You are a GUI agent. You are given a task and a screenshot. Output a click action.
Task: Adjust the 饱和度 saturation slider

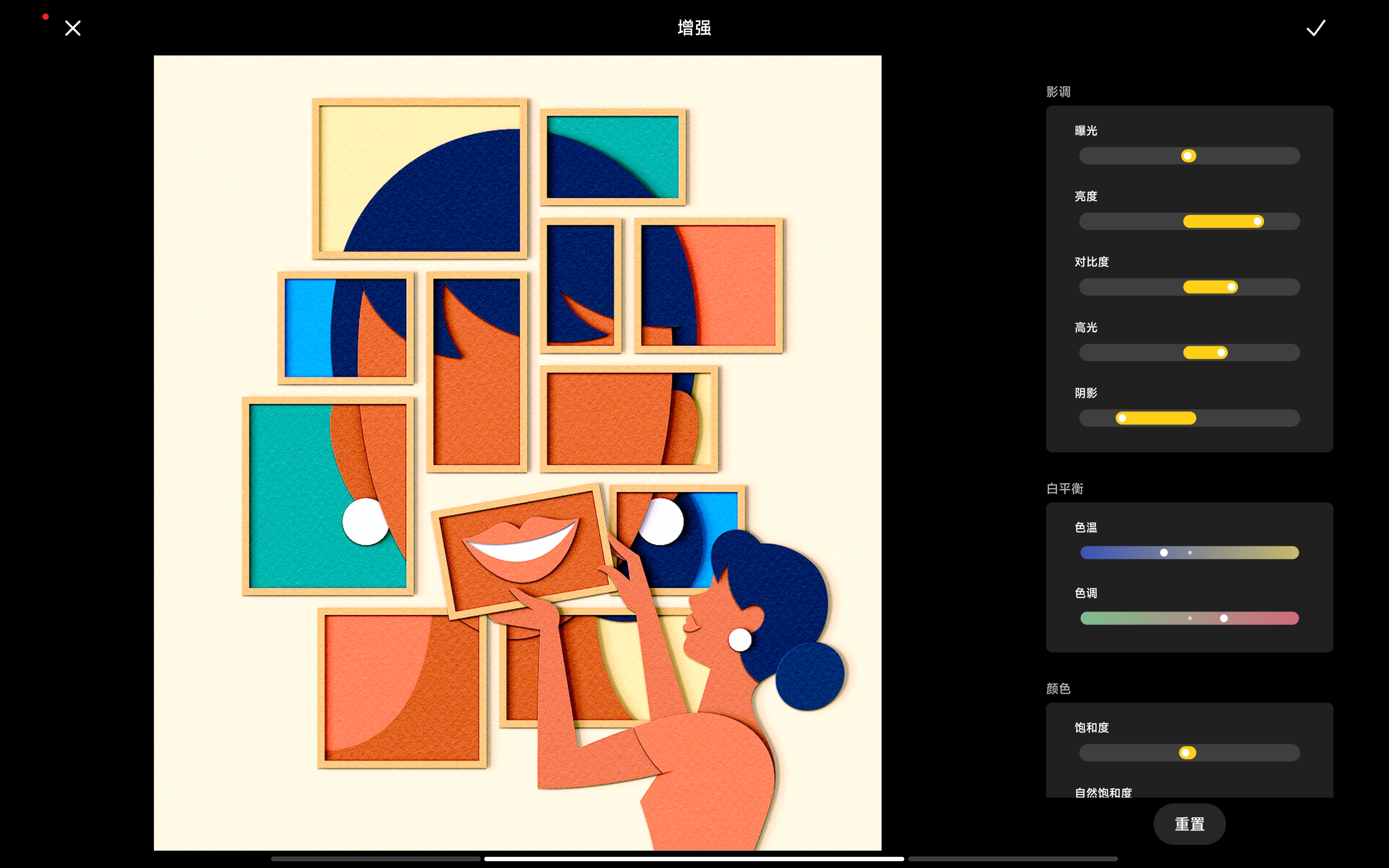click(x=1189, y=753)
